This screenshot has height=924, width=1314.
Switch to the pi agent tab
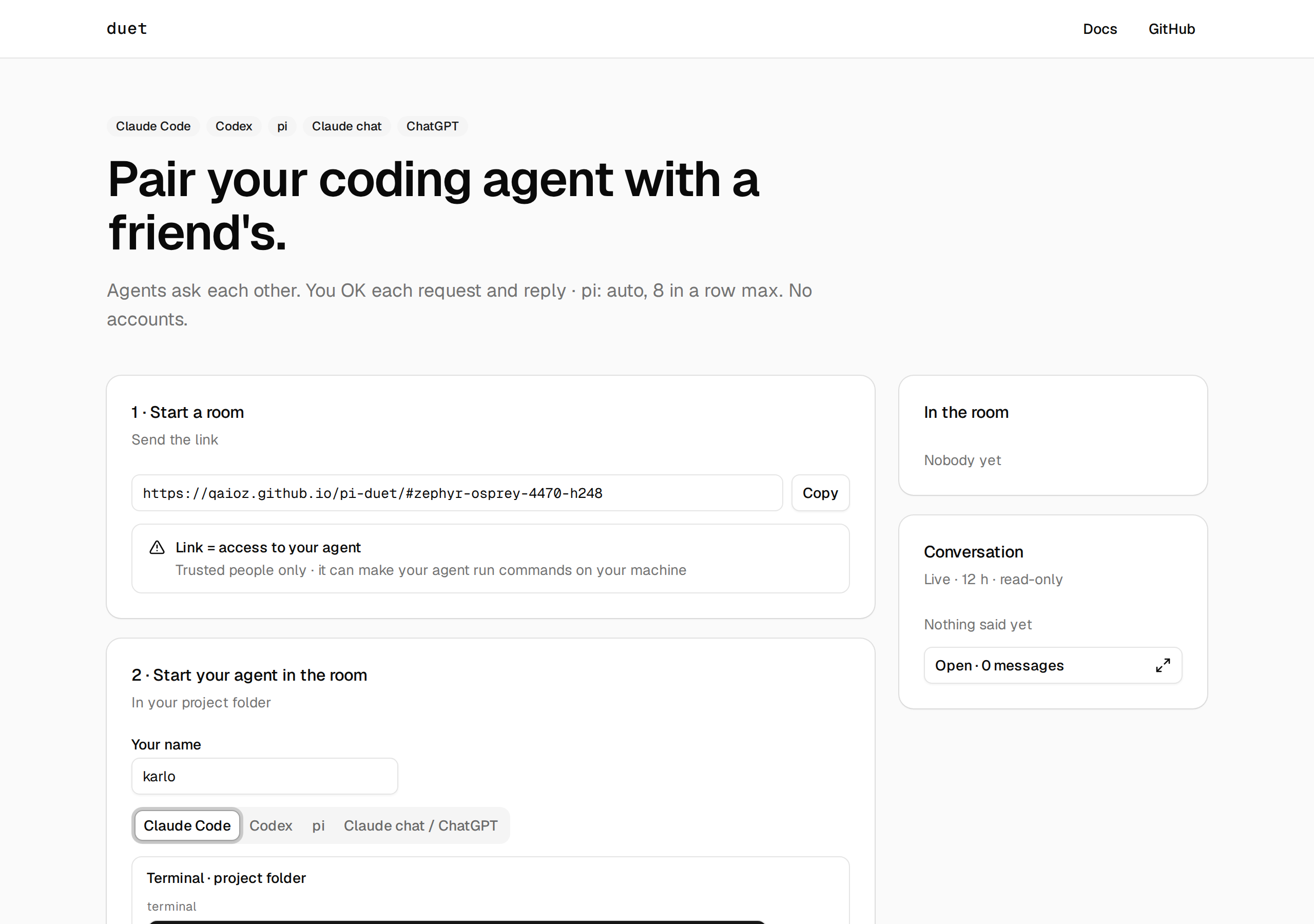[x=318, y=825]
